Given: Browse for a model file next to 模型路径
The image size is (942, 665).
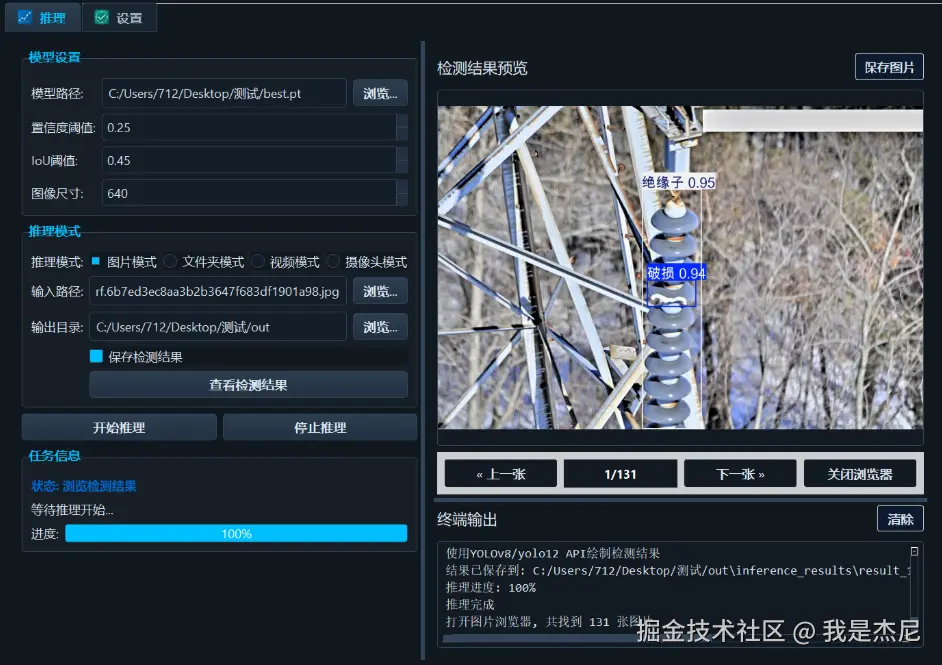Looking at the screenshot, I should pos(380,92).
